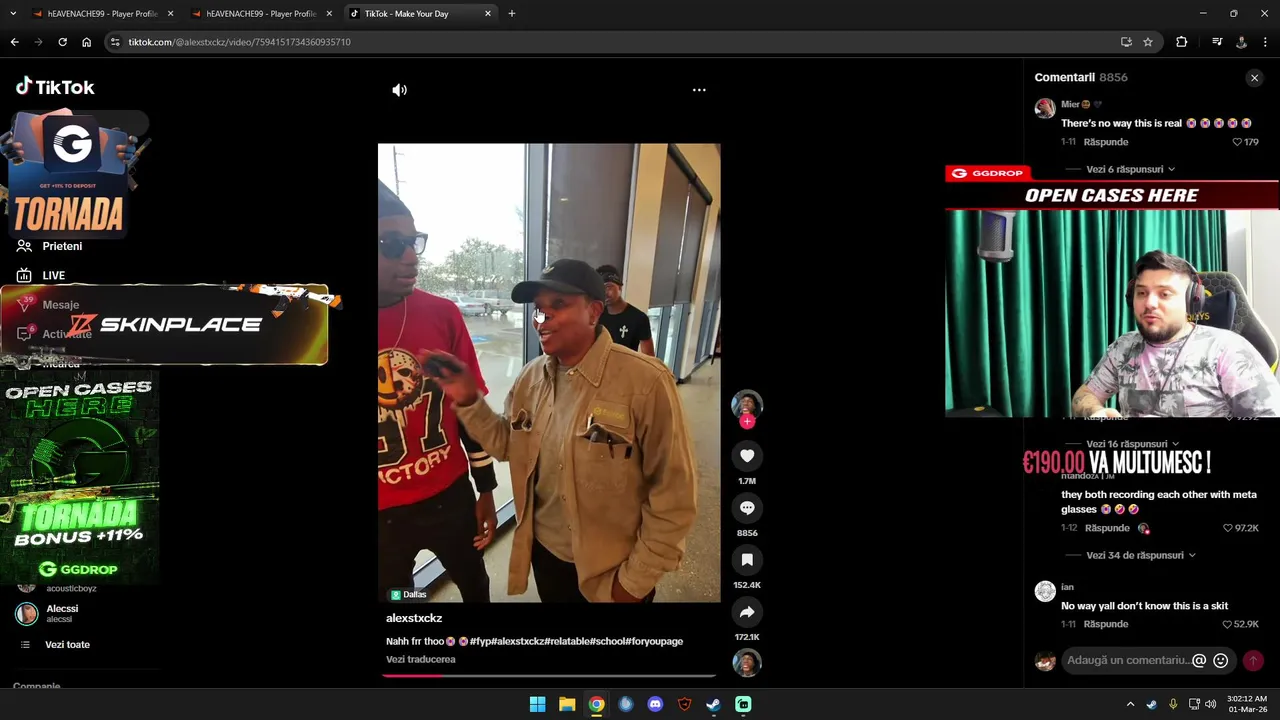Open the sound disc below share count

[747, 663]
